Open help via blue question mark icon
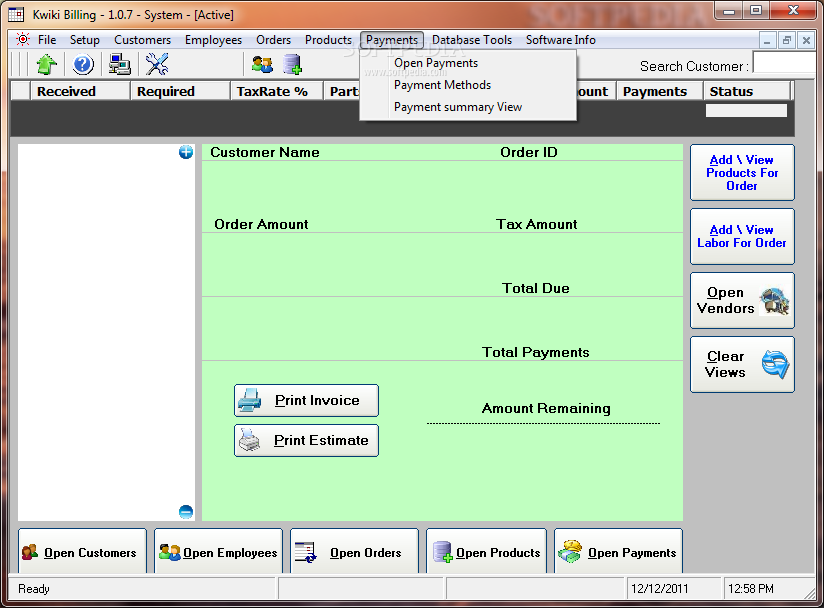This screenshot has width=824, height=608. pos(83,65)
